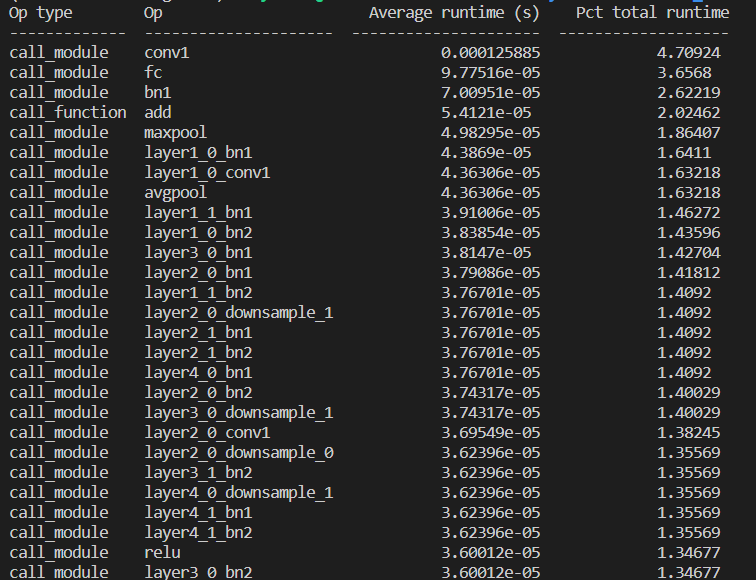Click the 1.43596 percent value
Screen dimensions: 756x580
pos(688,232)
